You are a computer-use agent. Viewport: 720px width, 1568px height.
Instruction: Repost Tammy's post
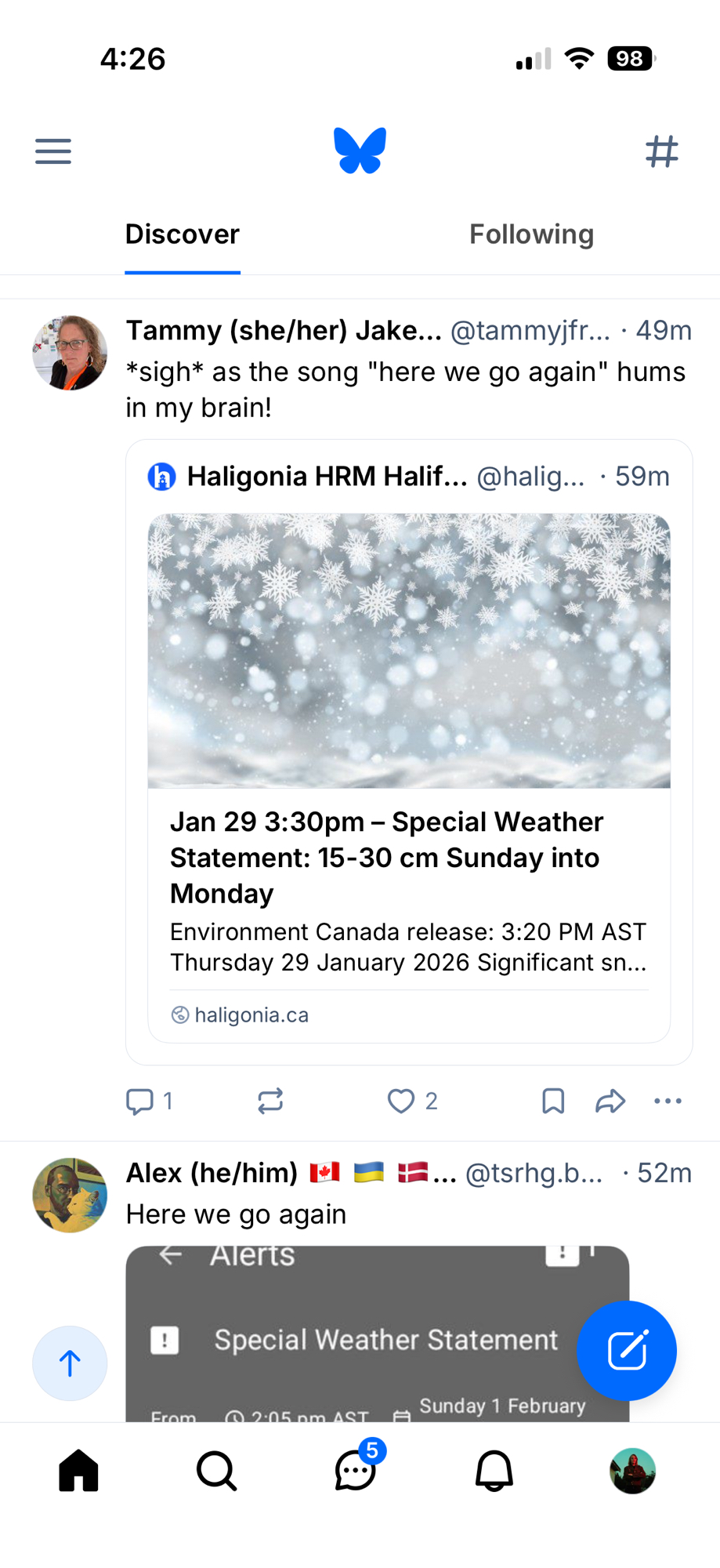270,1101
